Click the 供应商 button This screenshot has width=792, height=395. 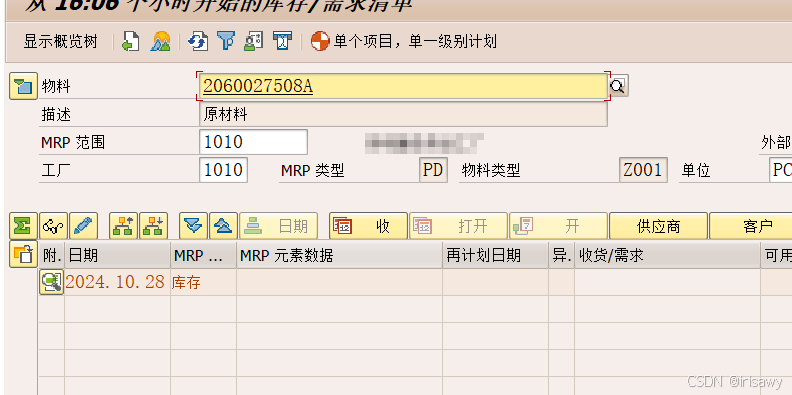click(x=658, y=226)
